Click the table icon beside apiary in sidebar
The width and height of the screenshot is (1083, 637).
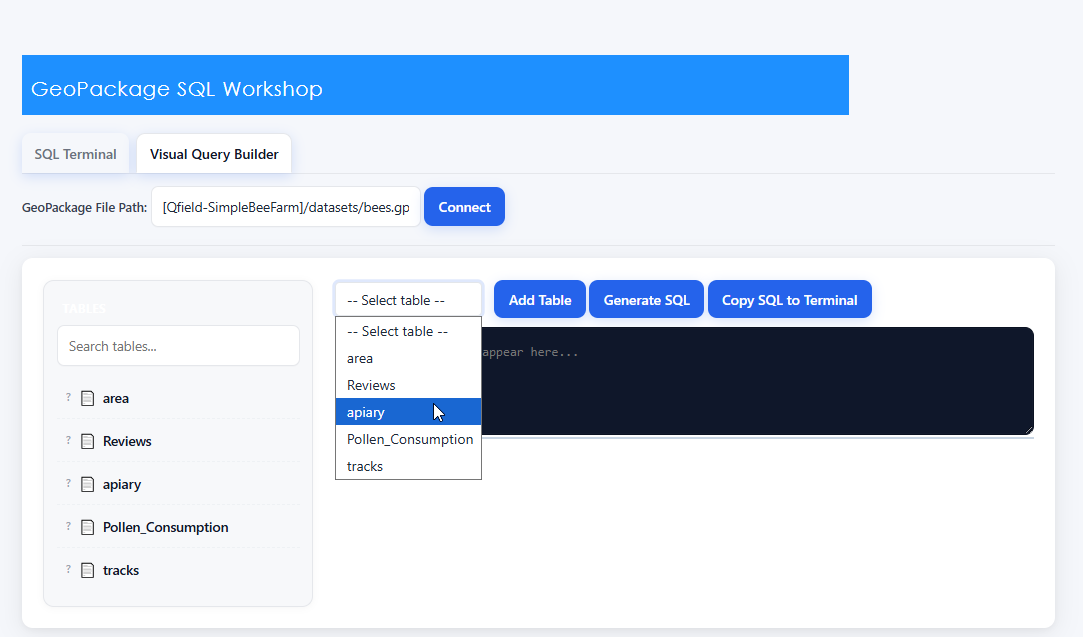point(88,484)
